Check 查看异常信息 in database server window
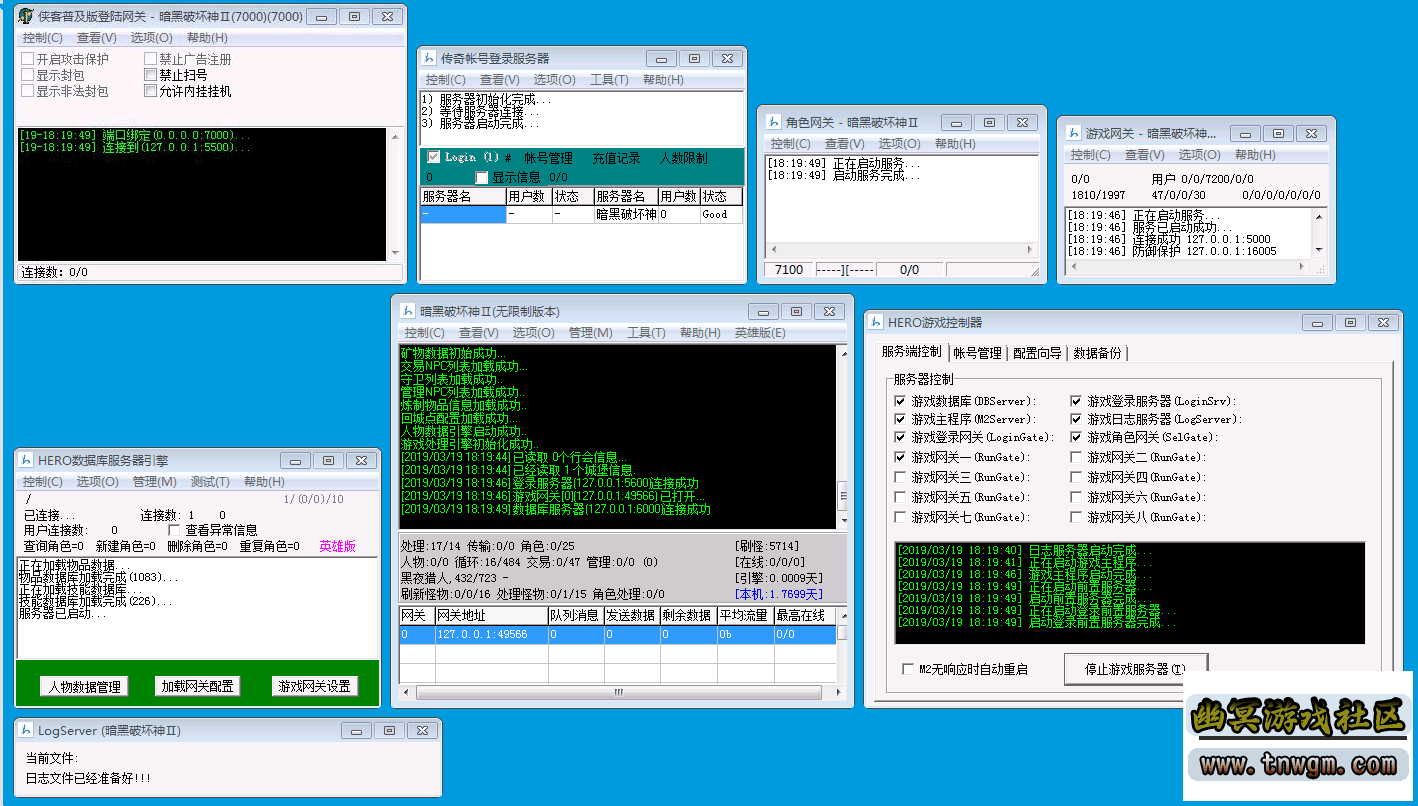Screen dimensions: 1418x806 click(x=174, y=530)
